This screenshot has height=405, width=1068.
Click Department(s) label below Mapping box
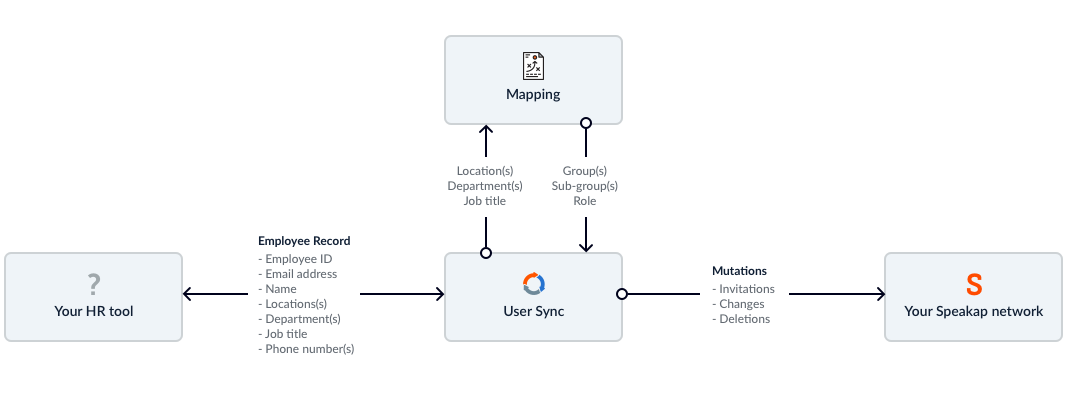(485, 186)
